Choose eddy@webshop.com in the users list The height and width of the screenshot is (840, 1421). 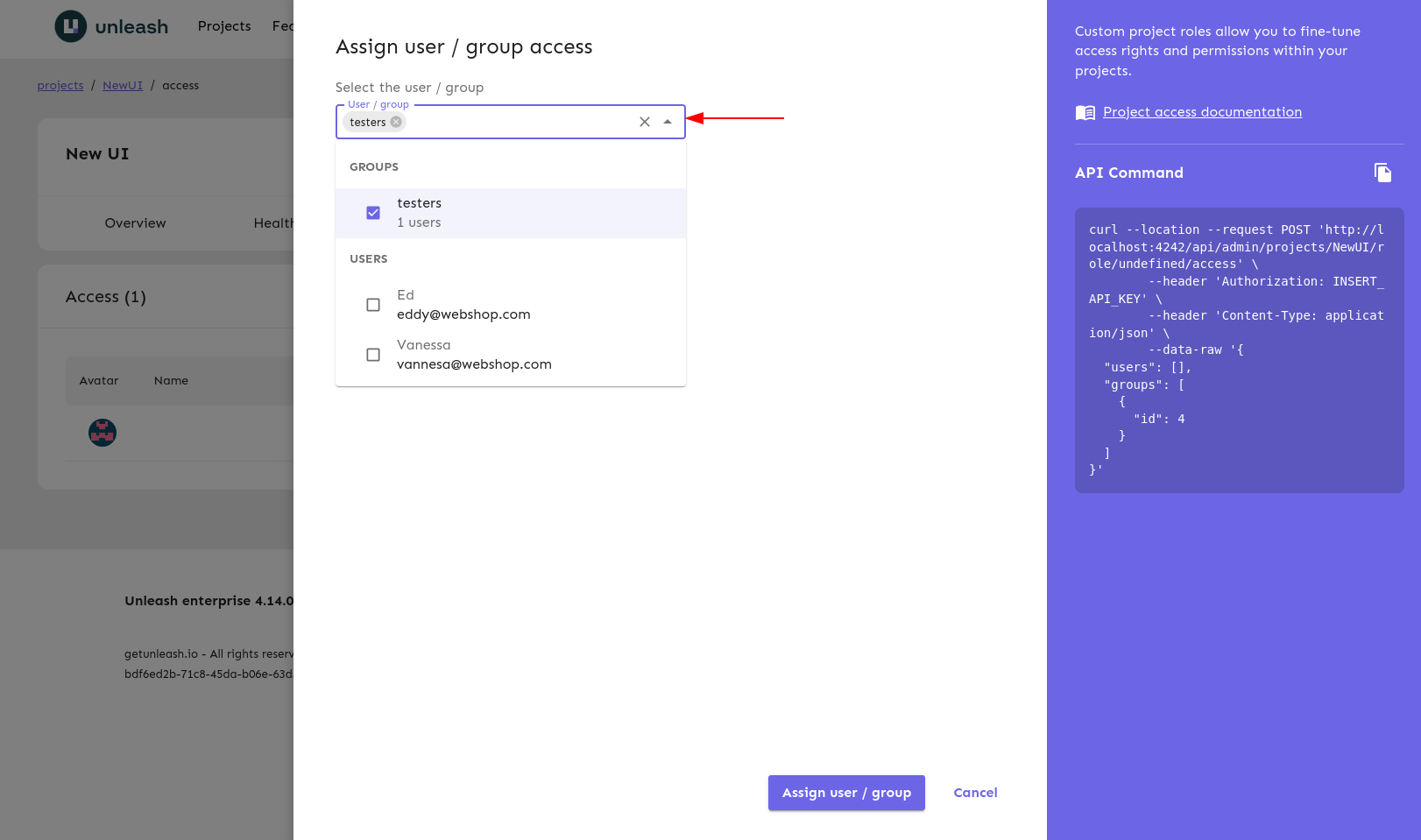(x=463, y=314)
